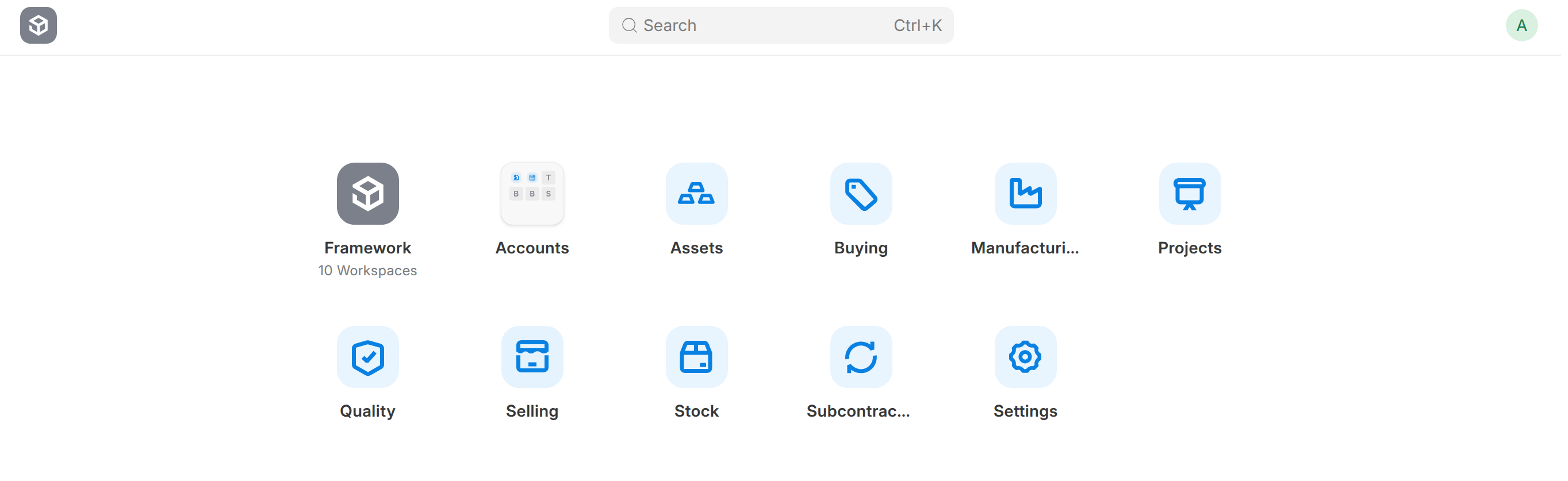Open the Subcontracting refresh icon
This screenshot has height=481, width=1568.
(861, 357)
